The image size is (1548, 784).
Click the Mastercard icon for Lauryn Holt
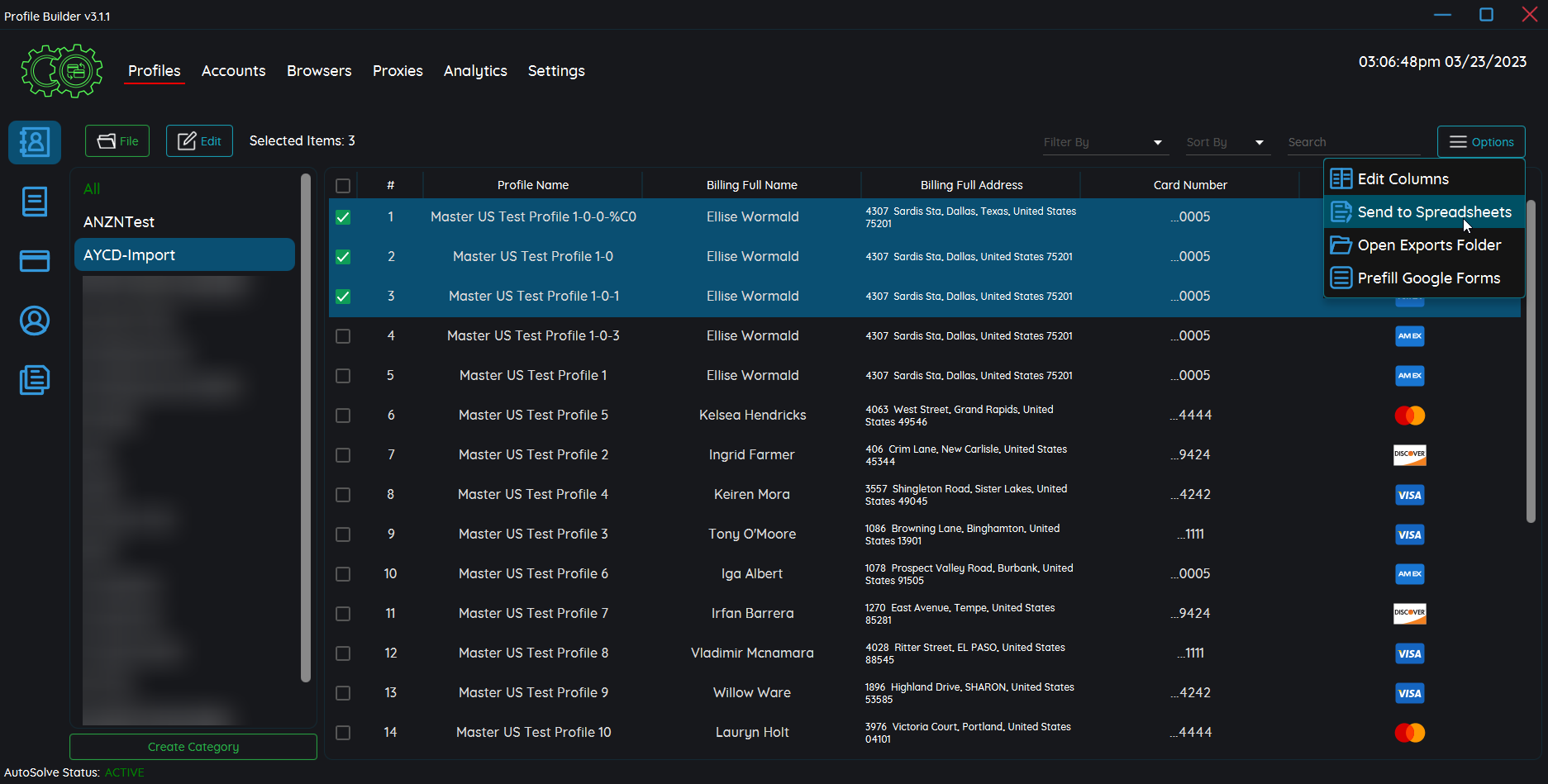pyautogui.click(x=1410, y=732)
